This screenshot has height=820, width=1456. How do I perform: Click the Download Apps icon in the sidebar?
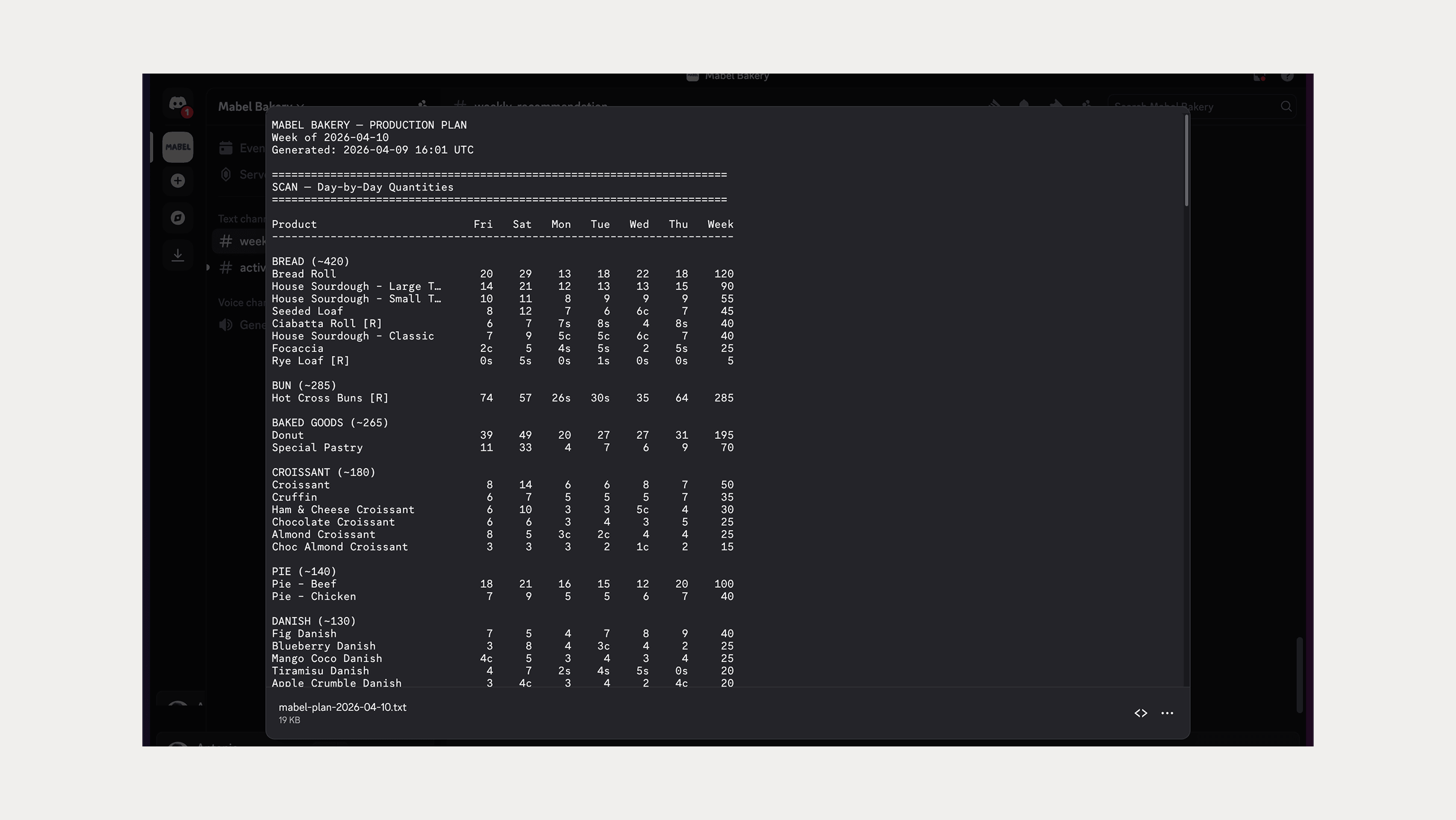tap(177, 254)
